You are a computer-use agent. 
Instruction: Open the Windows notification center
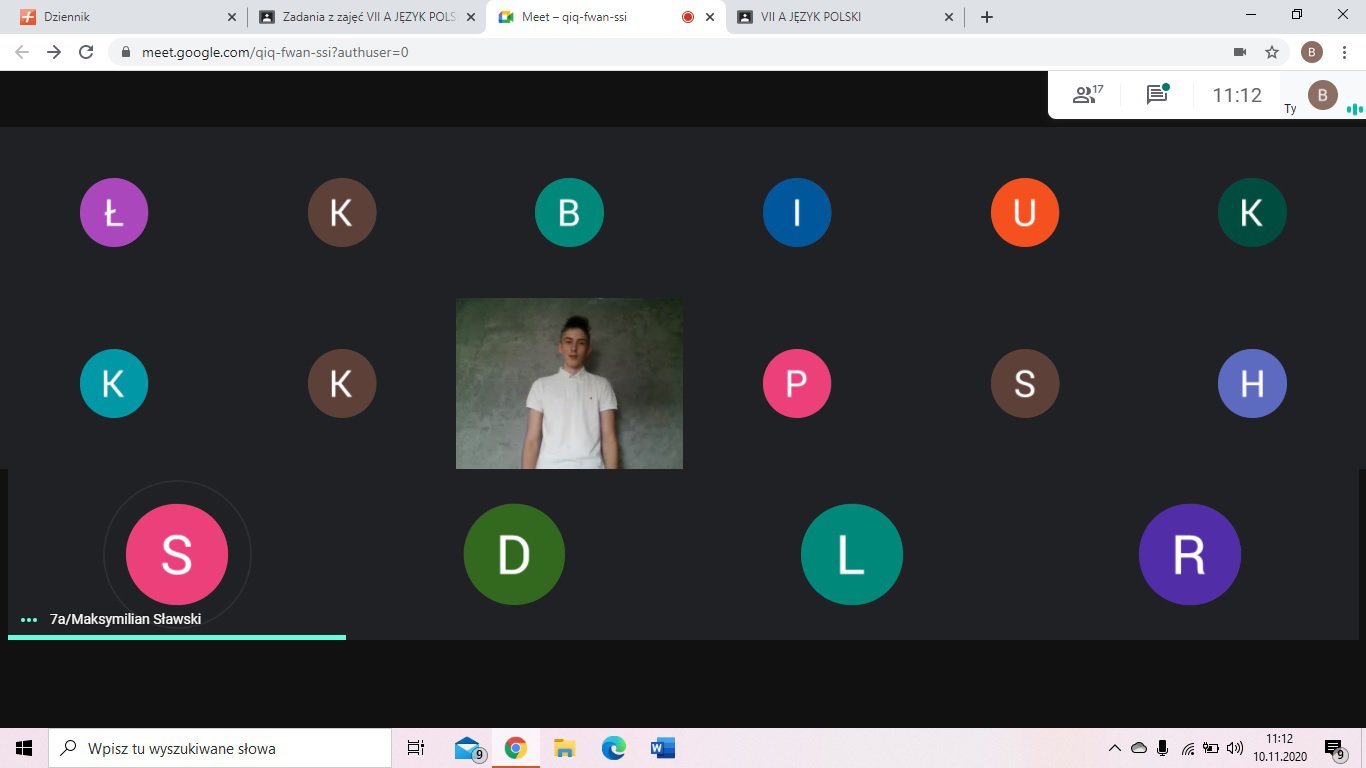pos(1335,748)
